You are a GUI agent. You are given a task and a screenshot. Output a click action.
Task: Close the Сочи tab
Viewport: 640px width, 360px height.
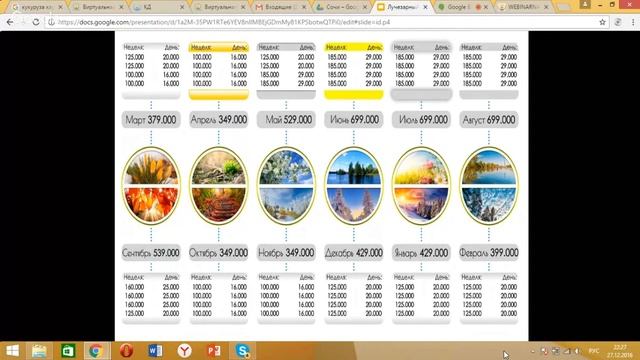pyautogui.click(x=364, y=7)
